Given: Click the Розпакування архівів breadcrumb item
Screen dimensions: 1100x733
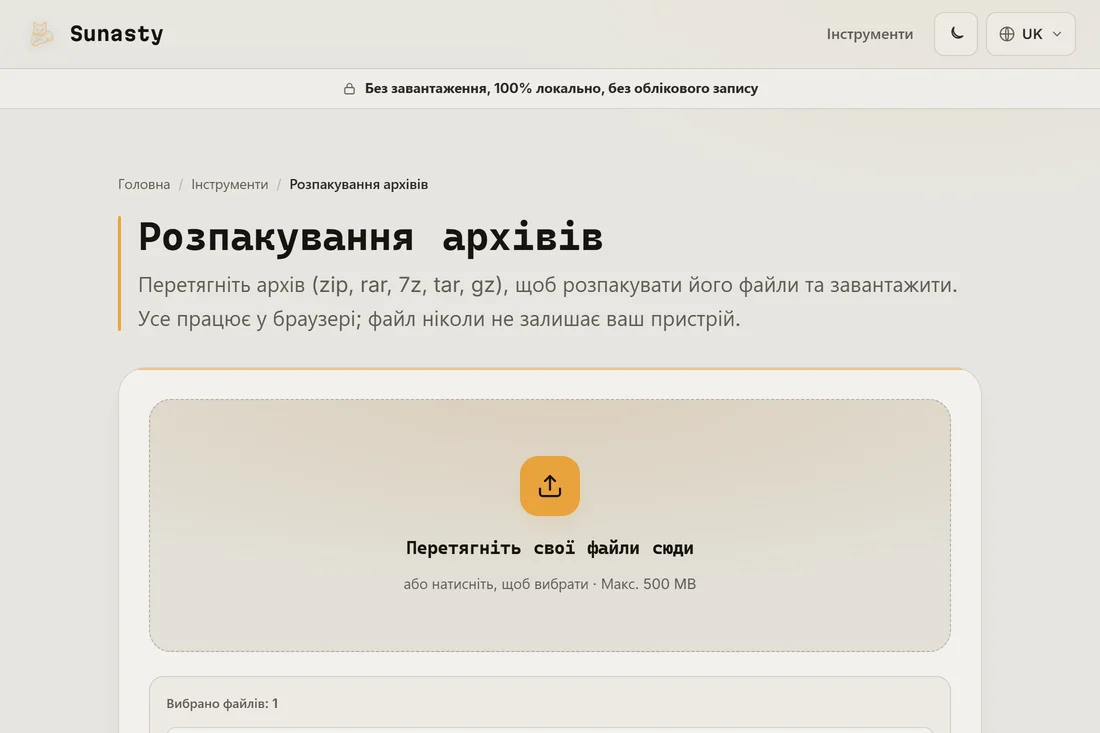Looking at the screenshot, I should coord(358,184).
